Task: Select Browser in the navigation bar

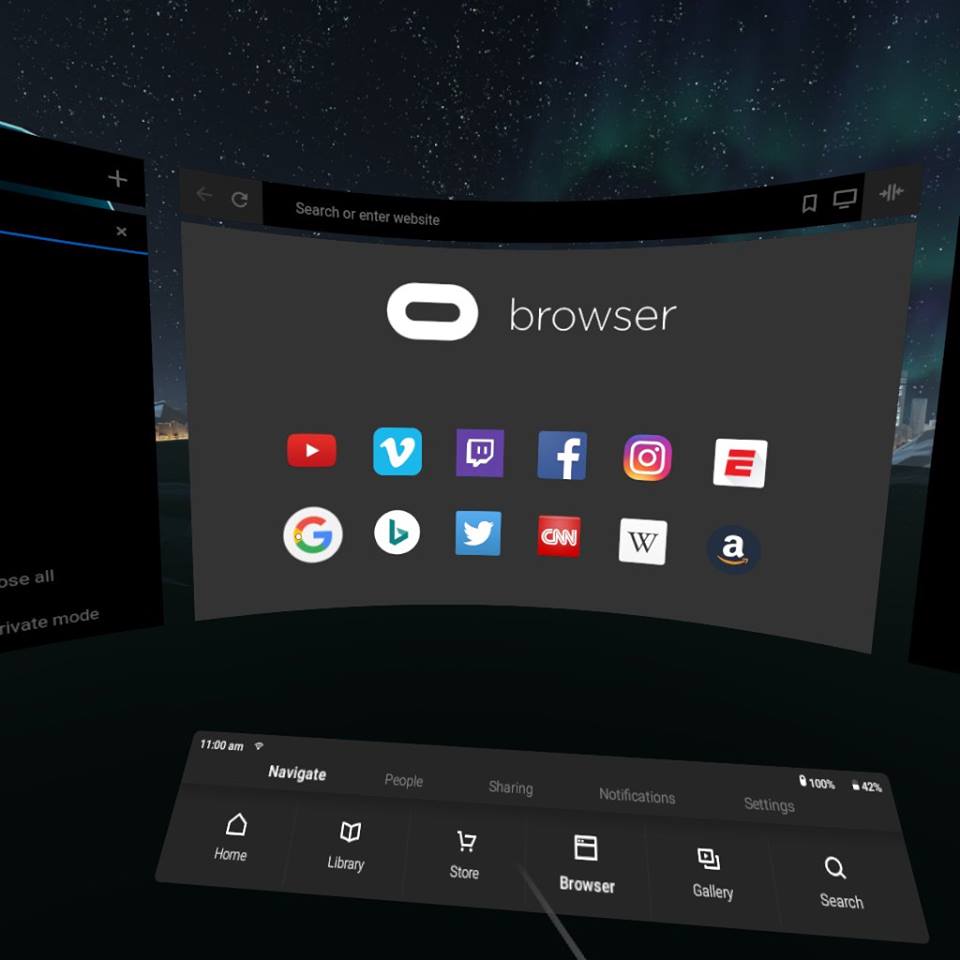Action: coord(587,864)
